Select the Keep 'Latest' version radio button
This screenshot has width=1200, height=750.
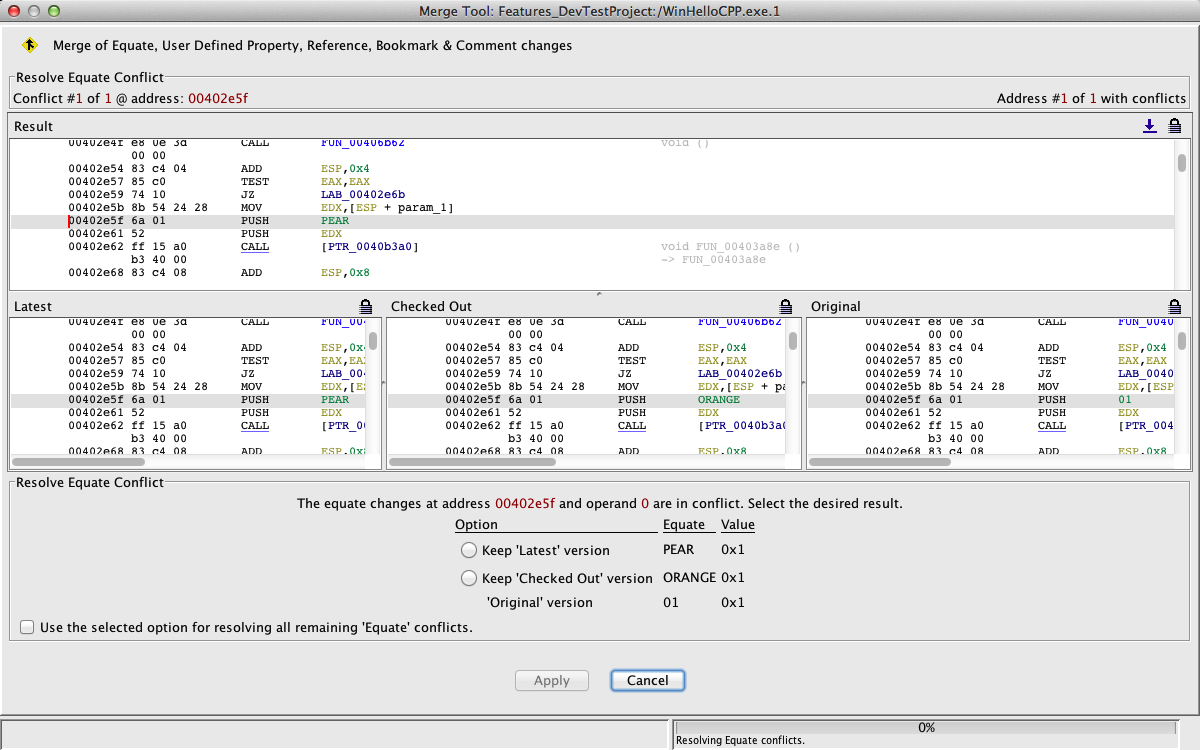(469, 550)
